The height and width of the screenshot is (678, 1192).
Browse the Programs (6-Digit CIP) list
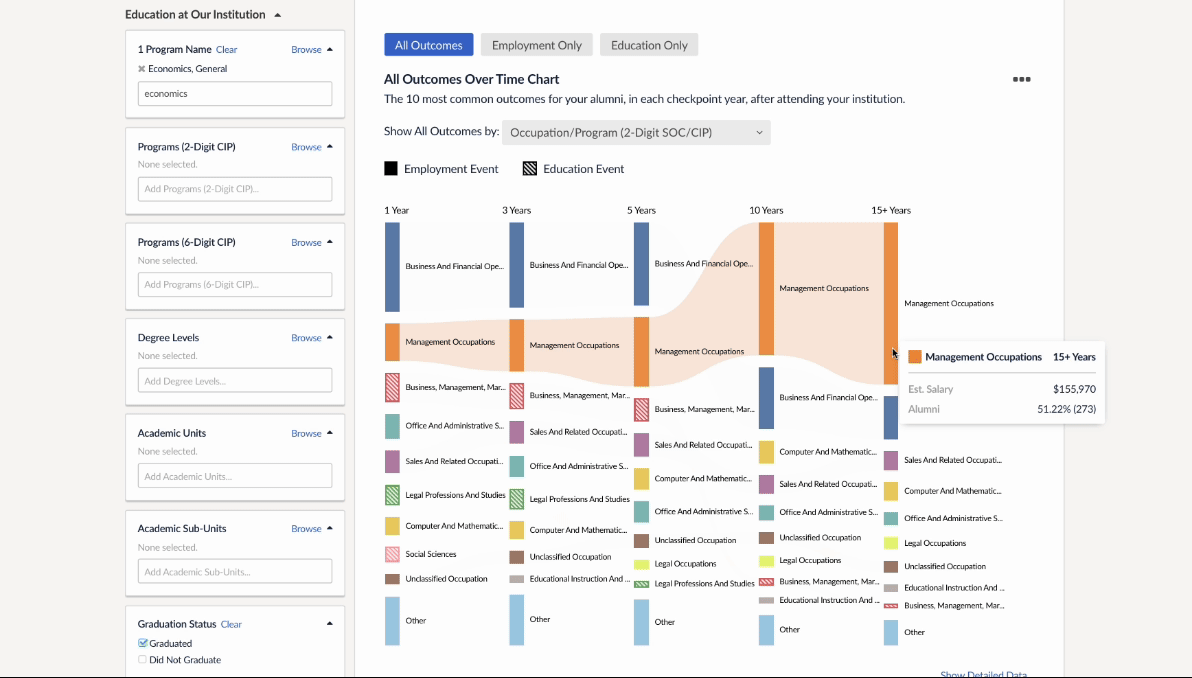pos(306,242)
